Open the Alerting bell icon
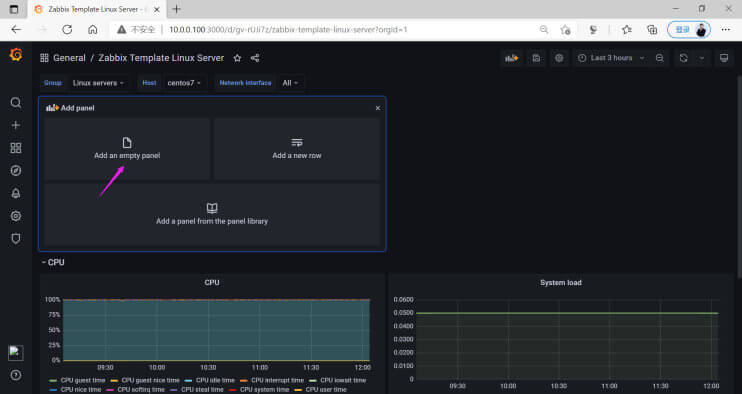This screenshot has height=394, width=742. tap(16, 193)
